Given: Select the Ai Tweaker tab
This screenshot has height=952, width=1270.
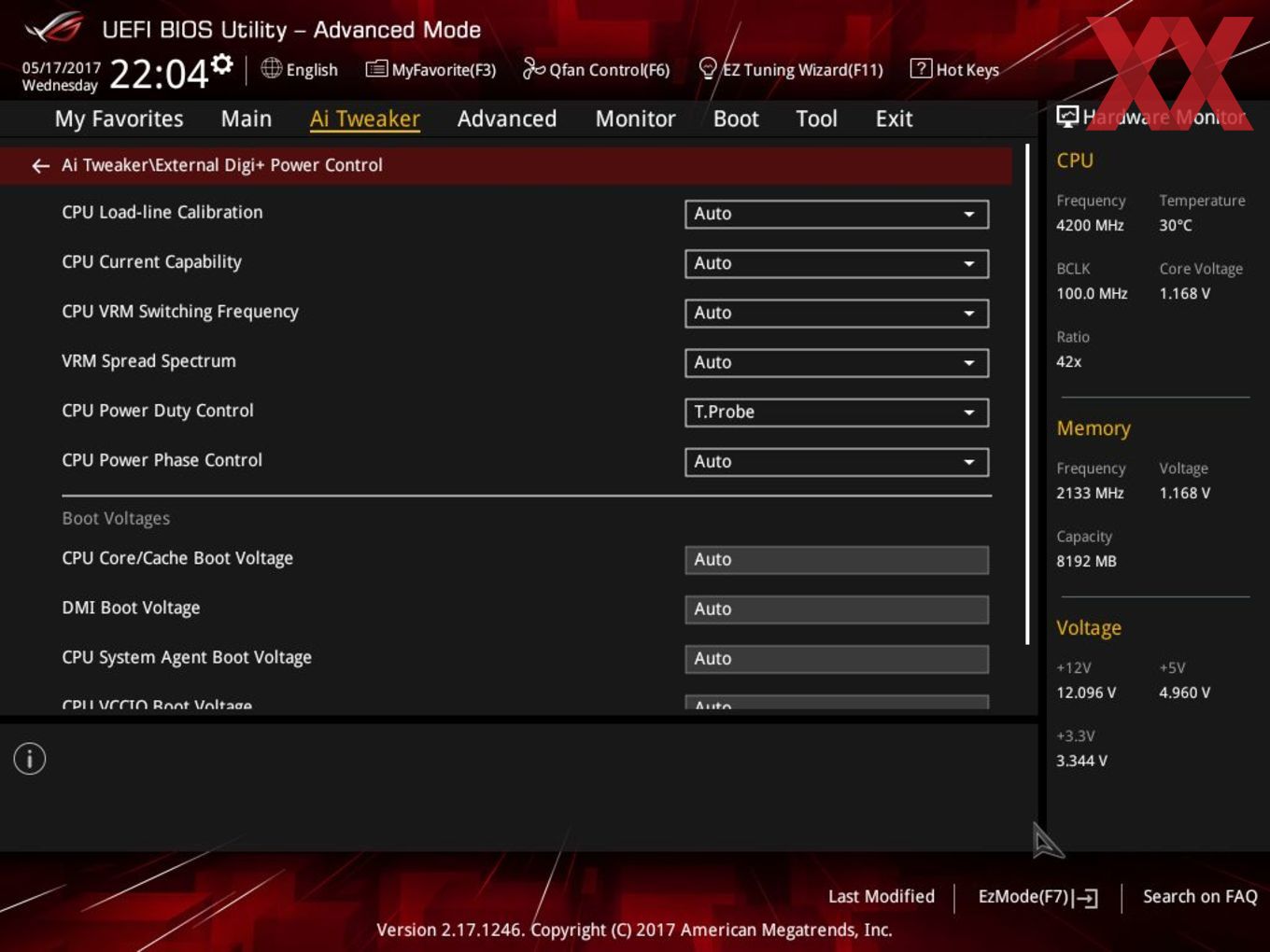Looking at the screenshot, I should point(365,119).
